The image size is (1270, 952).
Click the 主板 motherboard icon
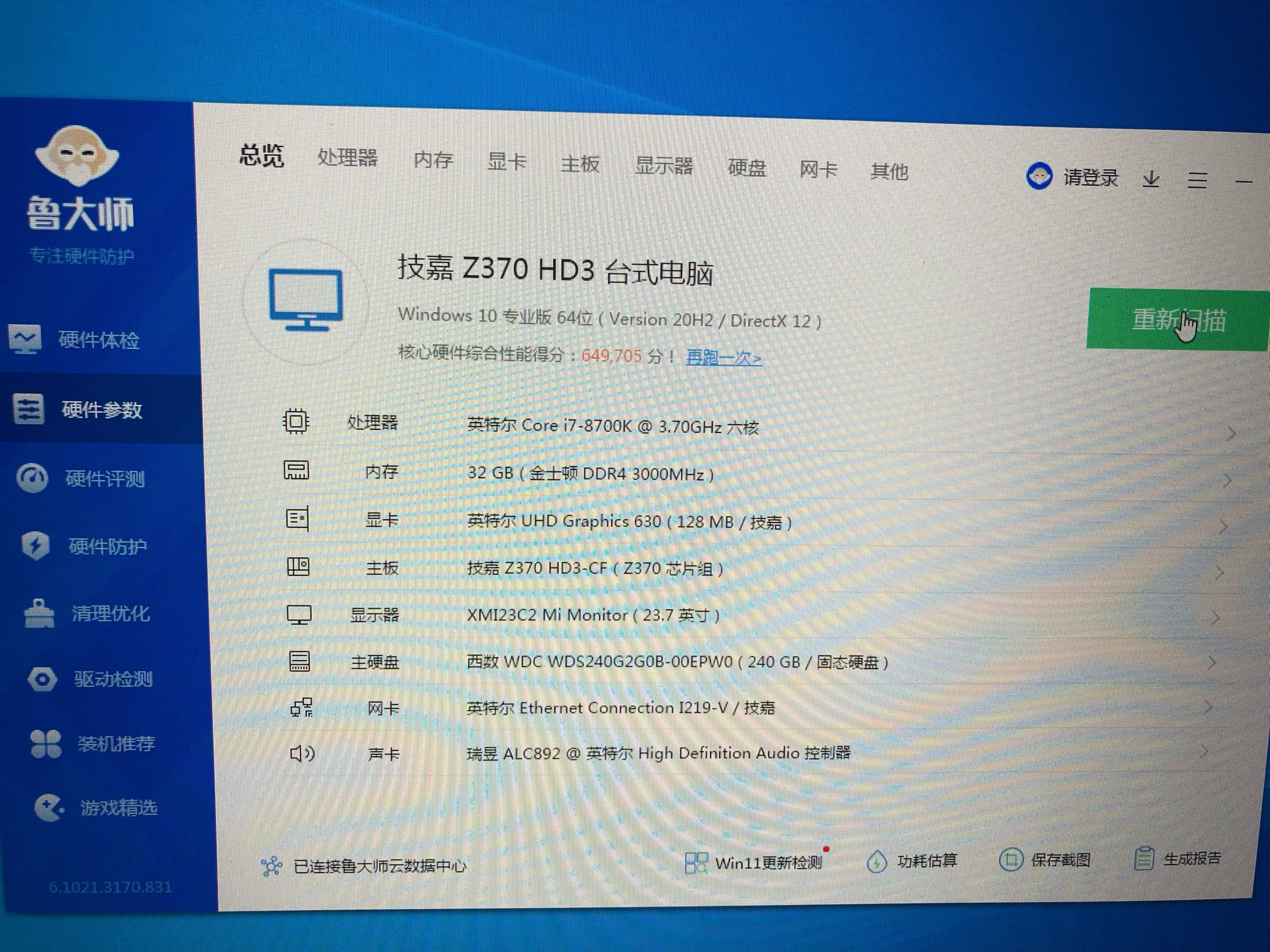(x=298, y=567)
